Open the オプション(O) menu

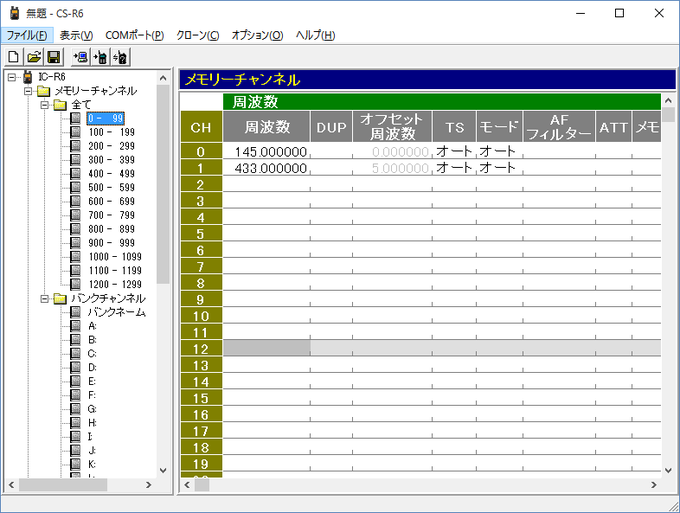click(257, 35)
